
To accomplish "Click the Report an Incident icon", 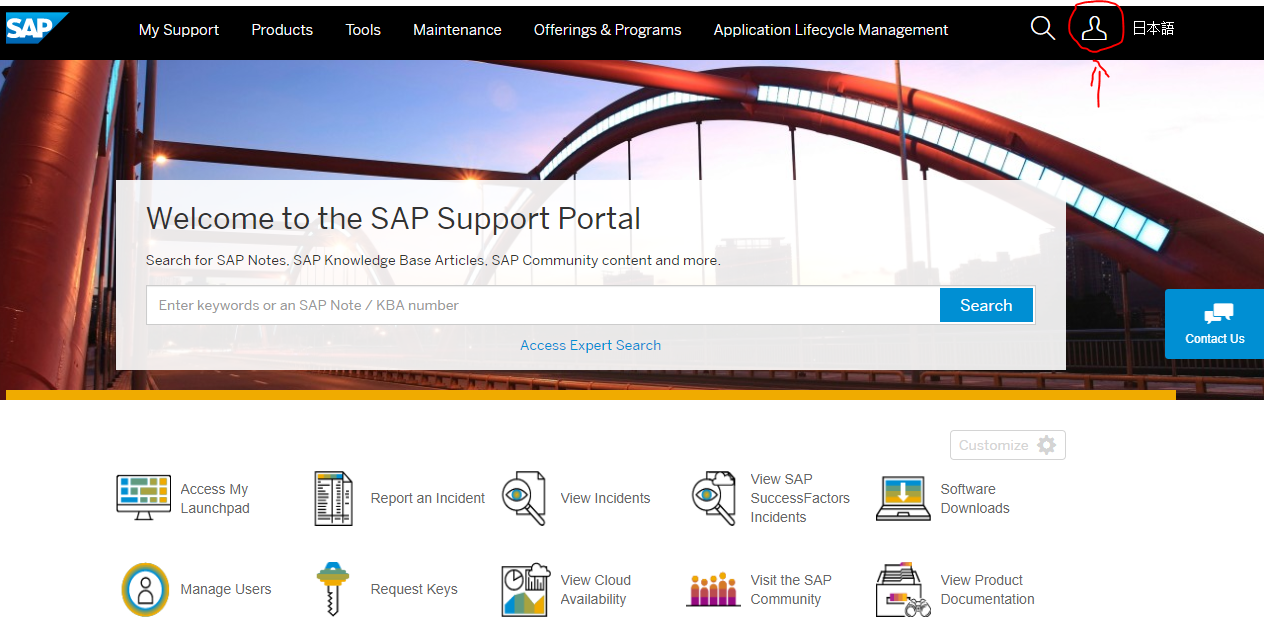I will coord(334,498).
